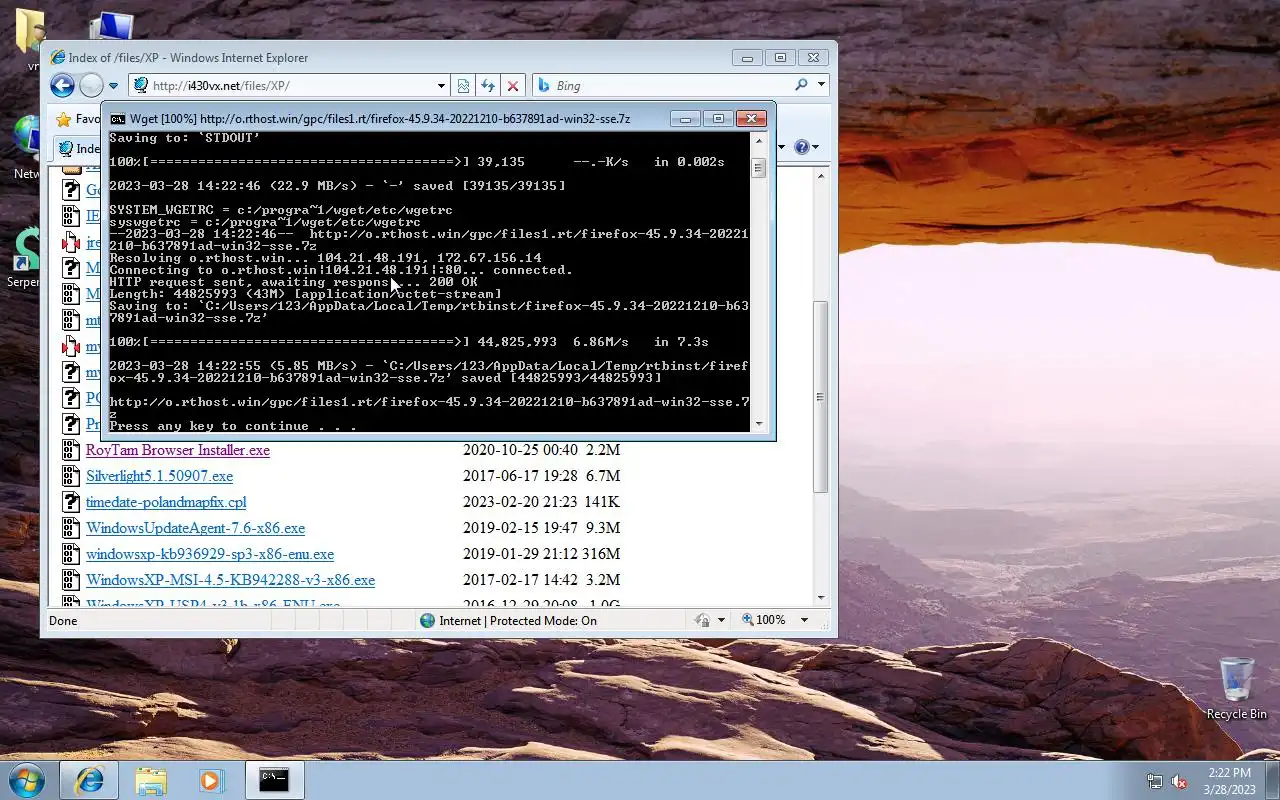Click the Wget console scrollbar thumb
Image resolution: width=1280 pixels, height=800 pixels.
[758, 168]
